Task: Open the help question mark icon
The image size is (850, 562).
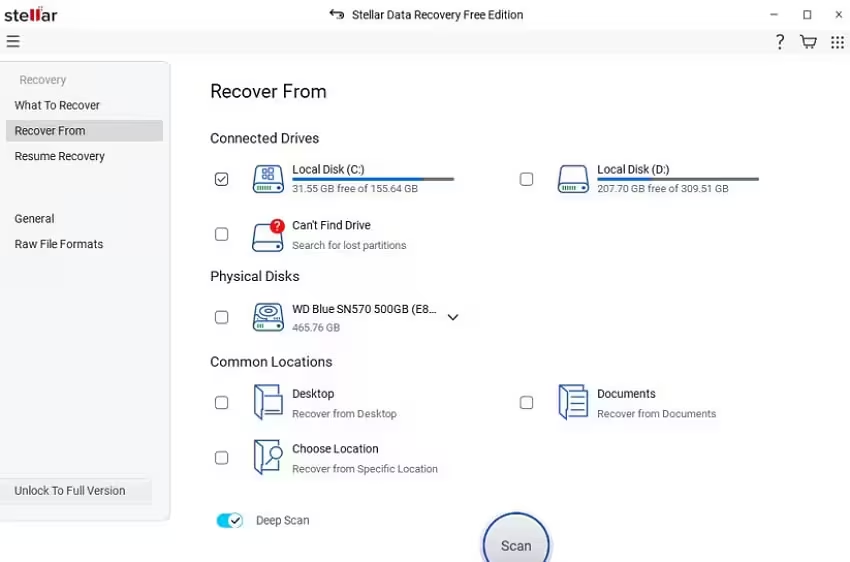Action: point(780,42)
